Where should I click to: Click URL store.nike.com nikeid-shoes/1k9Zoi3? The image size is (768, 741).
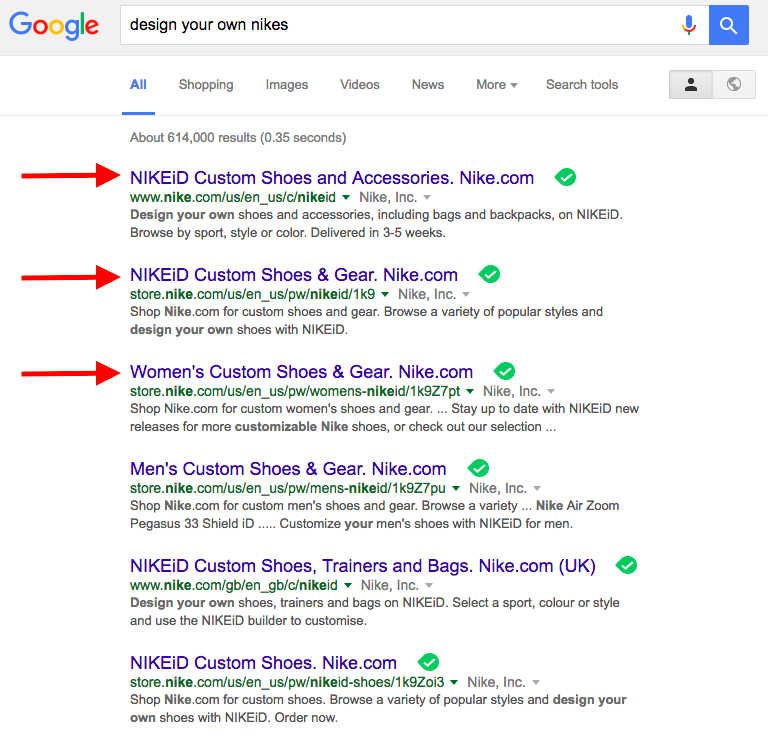(x=287, y=682)
